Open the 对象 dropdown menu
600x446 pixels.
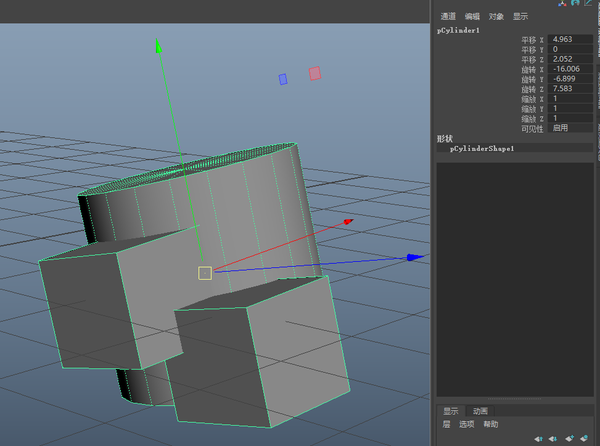pyautogui.click(x=496, y=16)
